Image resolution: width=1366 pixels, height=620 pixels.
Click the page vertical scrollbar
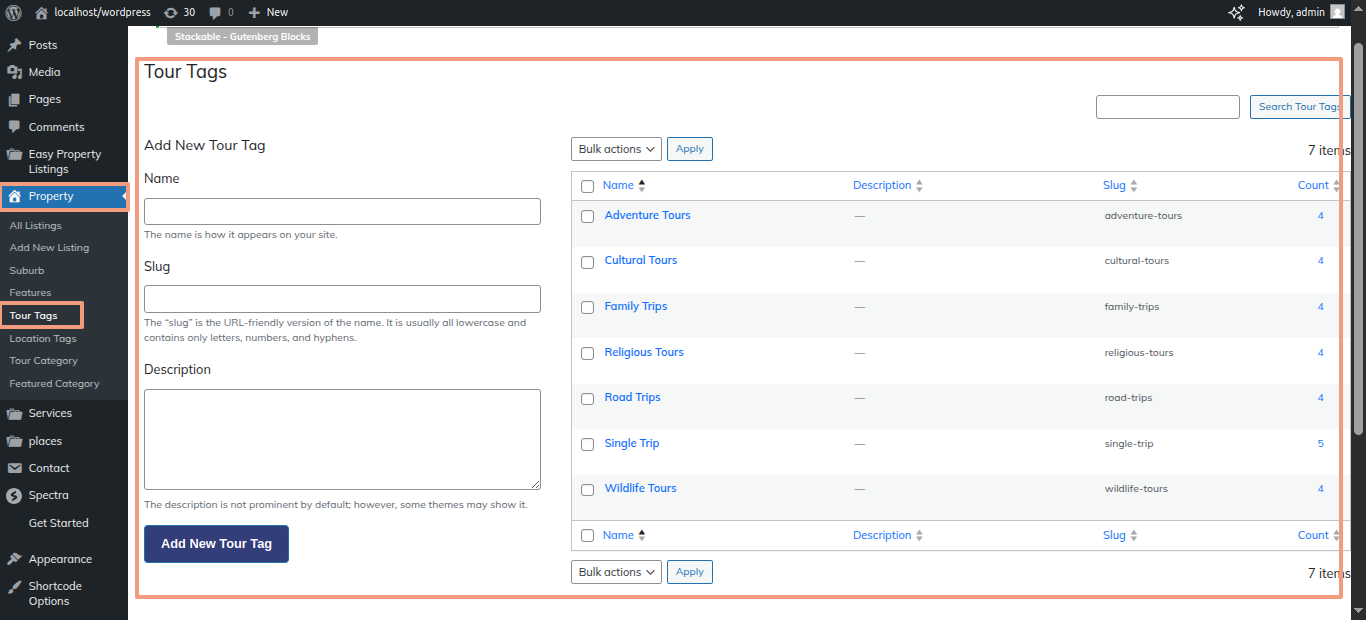(x=1358, y=238)
